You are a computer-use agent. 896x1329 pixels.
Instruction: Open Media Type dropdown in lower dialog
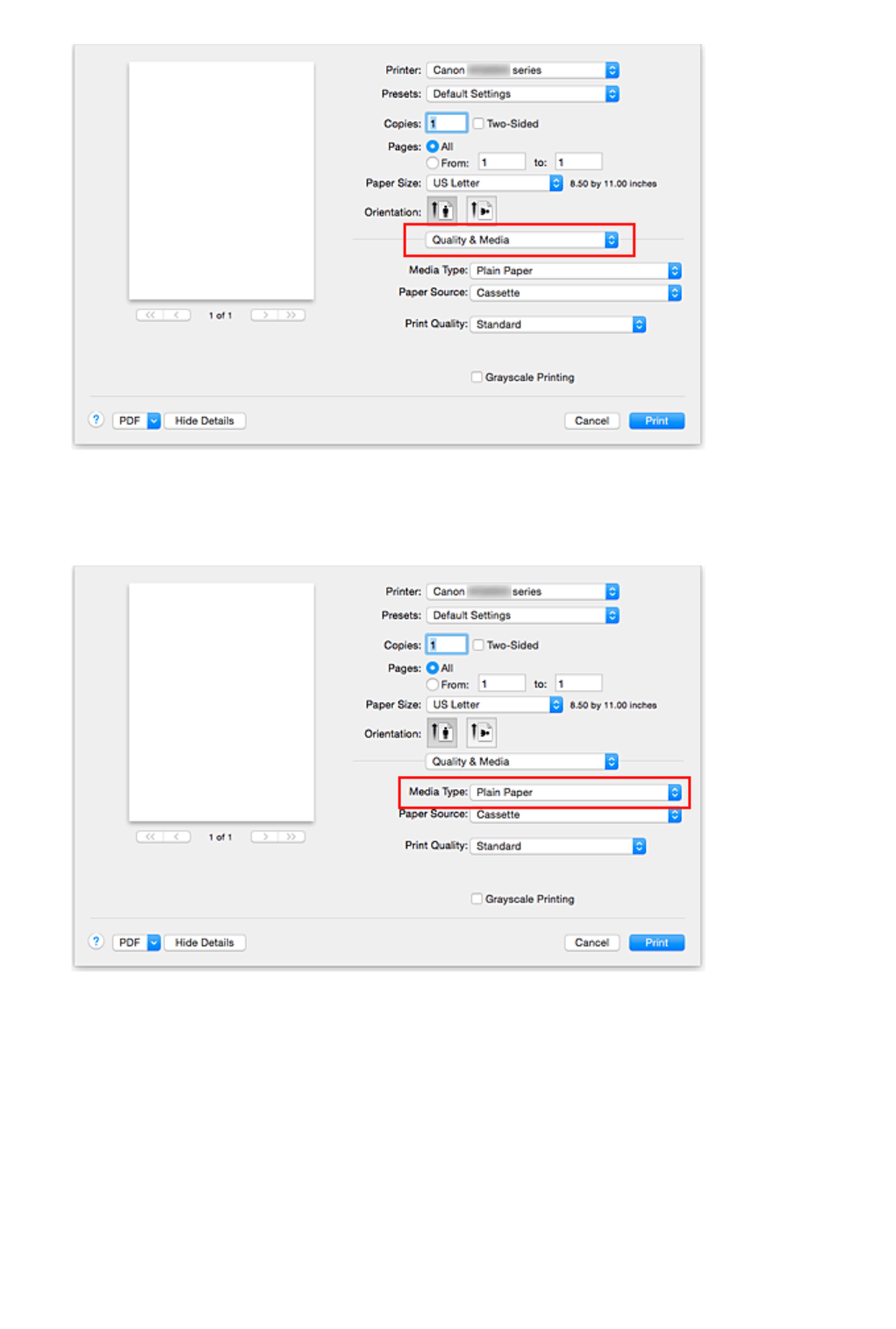[576, 792]
